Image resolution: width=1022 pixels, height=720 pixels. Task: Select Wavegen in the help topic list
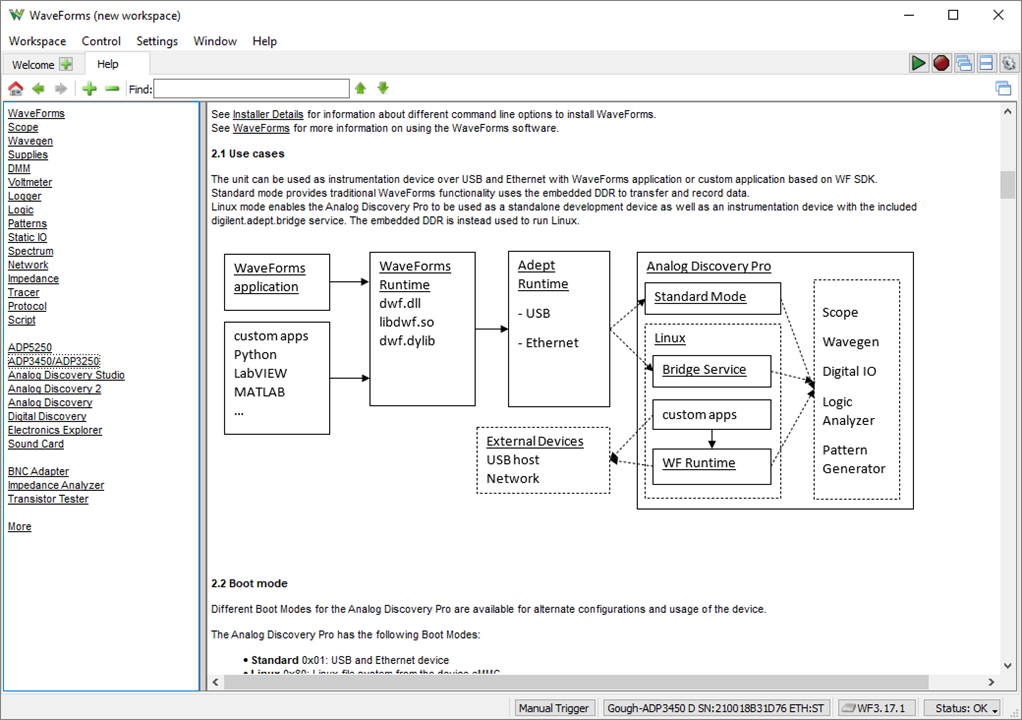tap(30, 141)
